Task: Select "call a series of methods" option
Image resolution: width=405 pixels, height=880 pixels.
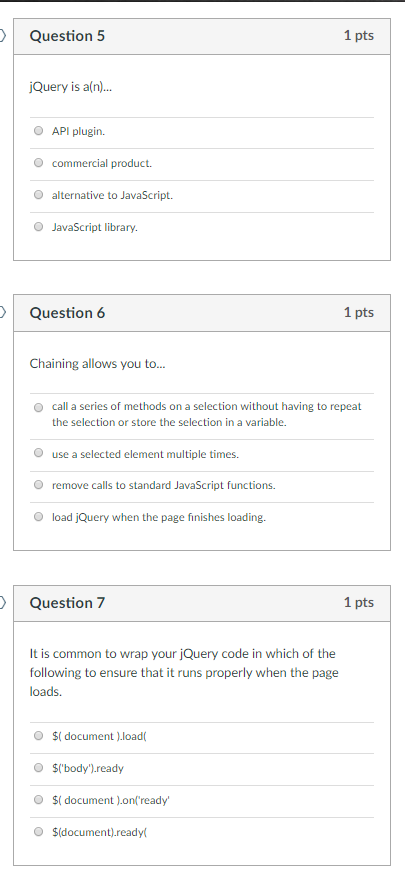Action: [38, 407]
